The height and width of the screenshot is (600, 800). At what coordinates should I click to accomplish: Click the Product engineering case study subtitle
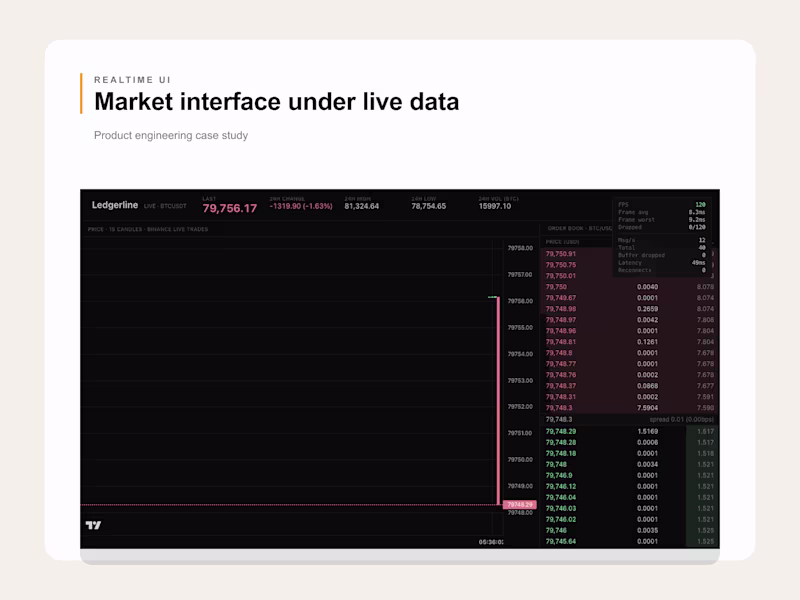point(171,135)
